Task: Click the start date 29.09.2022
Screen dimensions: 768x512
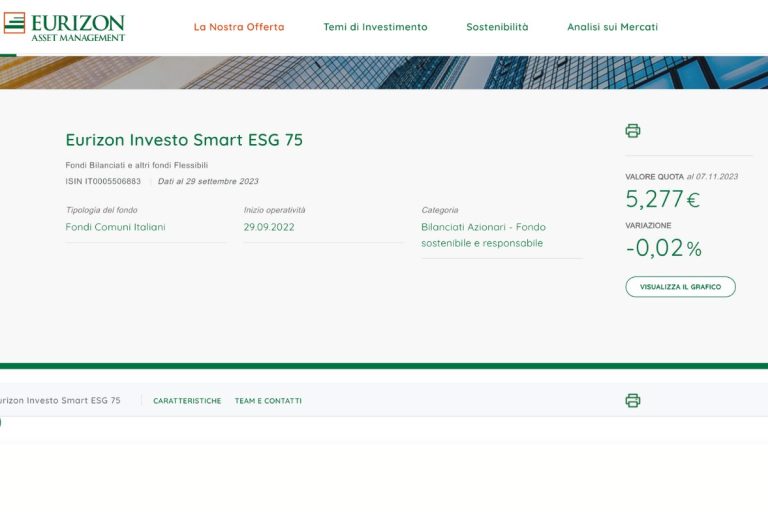Action: click(x=269, y=227)
